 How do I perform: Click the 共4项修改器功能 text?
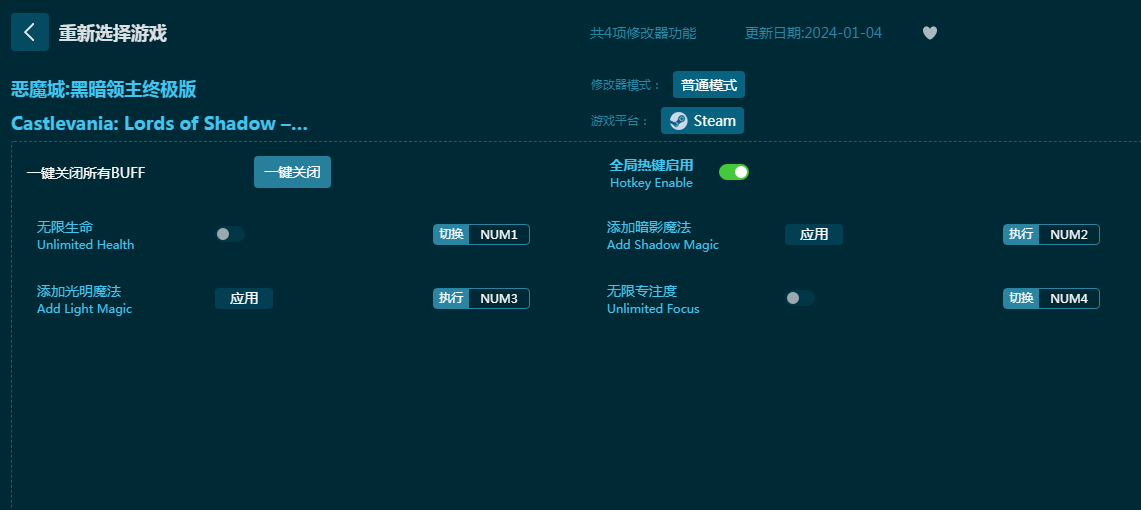(x=643, y=33)
